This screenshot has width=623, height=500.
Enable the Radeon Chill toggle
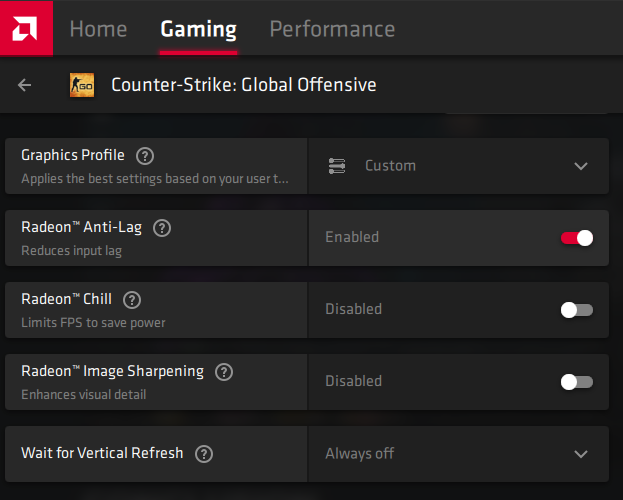pos(577,310)
